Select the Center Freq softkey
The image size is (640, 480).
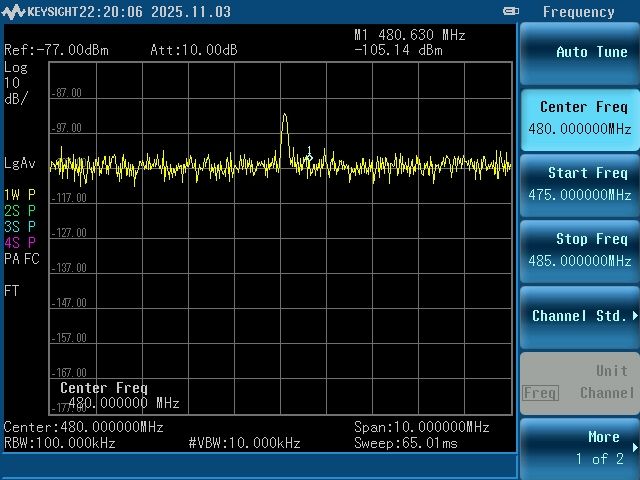pyautogui.click(x=580, y=120)
